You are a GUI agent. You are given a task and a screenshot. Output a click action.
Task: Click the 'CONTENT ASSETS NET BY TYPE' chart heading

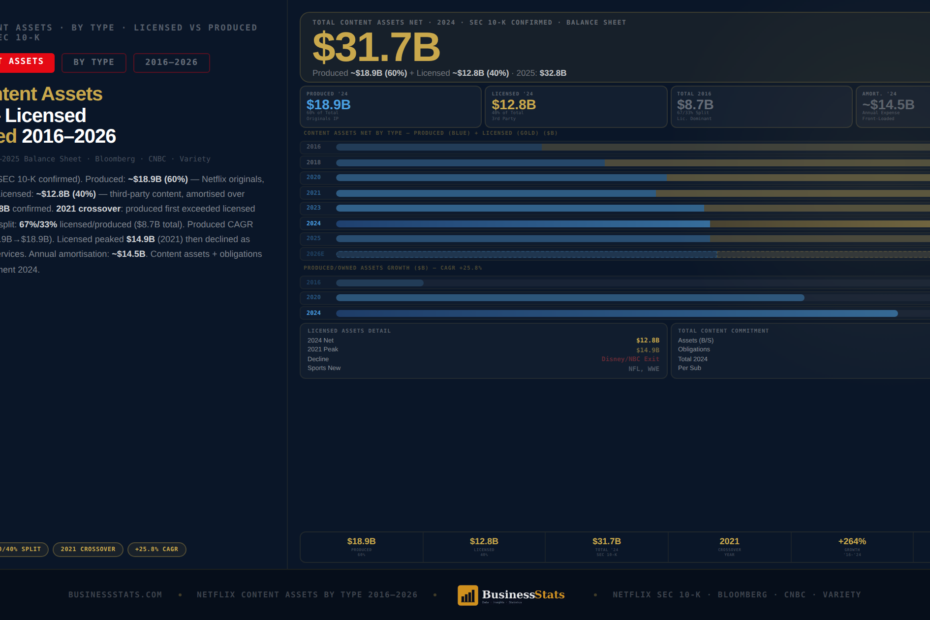click(x=431, y=133)
